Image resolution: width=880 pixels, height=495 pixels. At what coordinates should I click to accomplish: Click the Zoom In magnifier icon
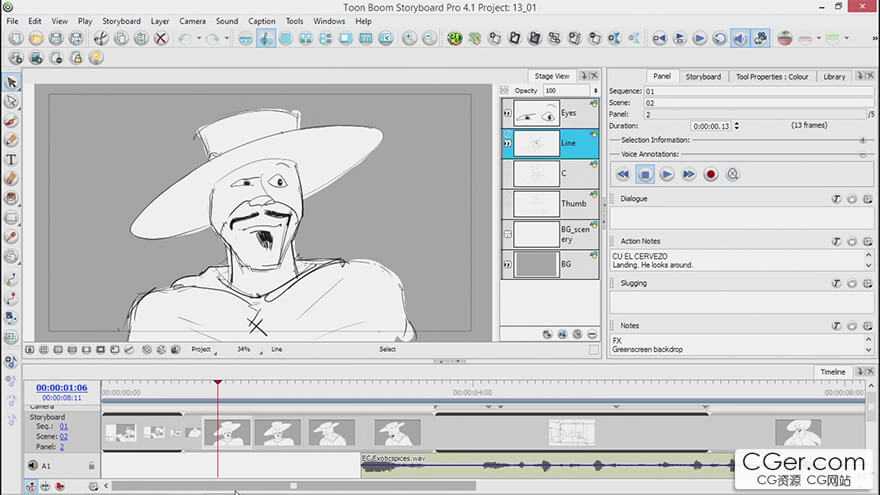coord(409,39)
